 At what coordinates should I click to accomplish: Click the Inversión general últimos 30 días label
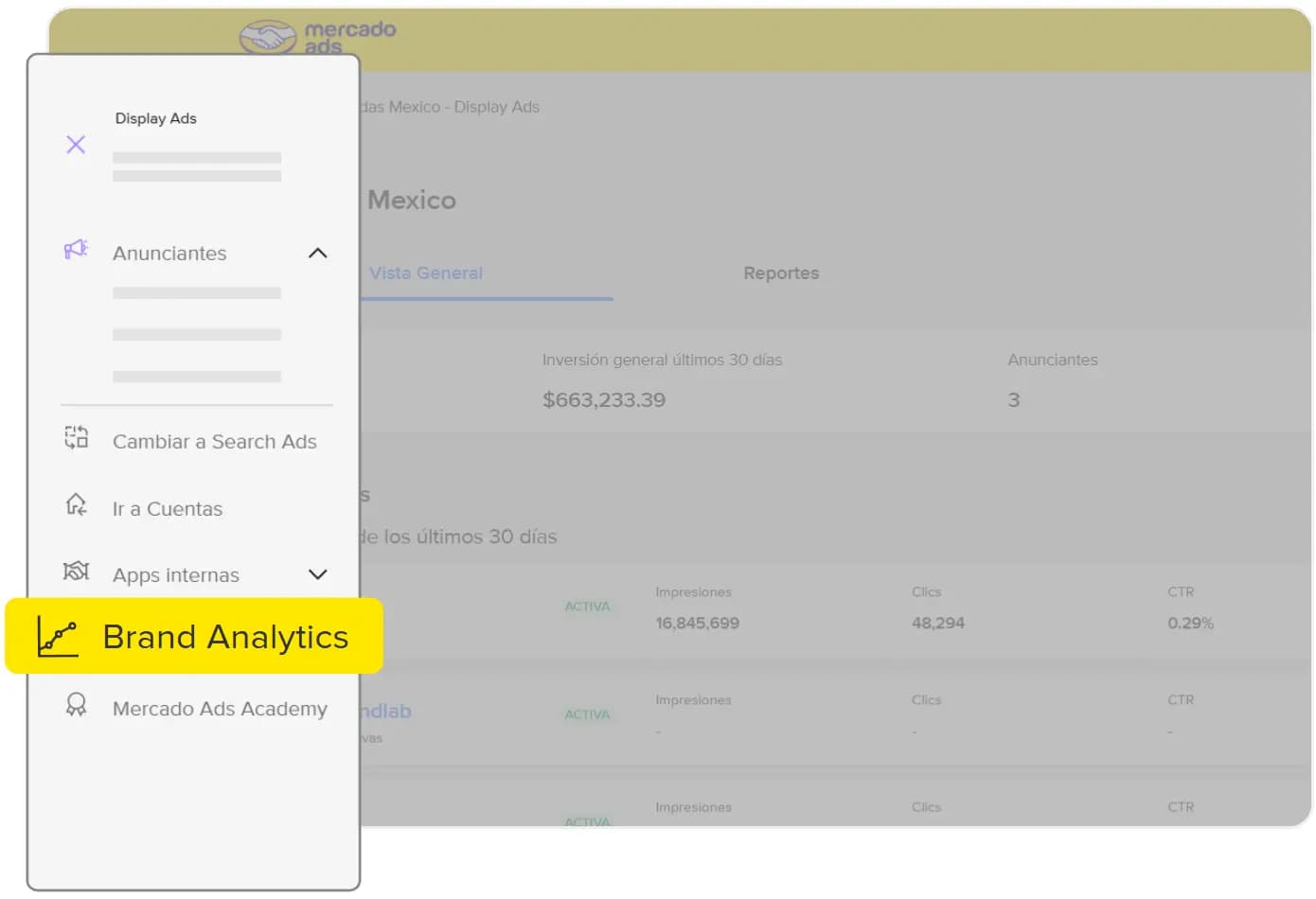click(x=662, y=360)
